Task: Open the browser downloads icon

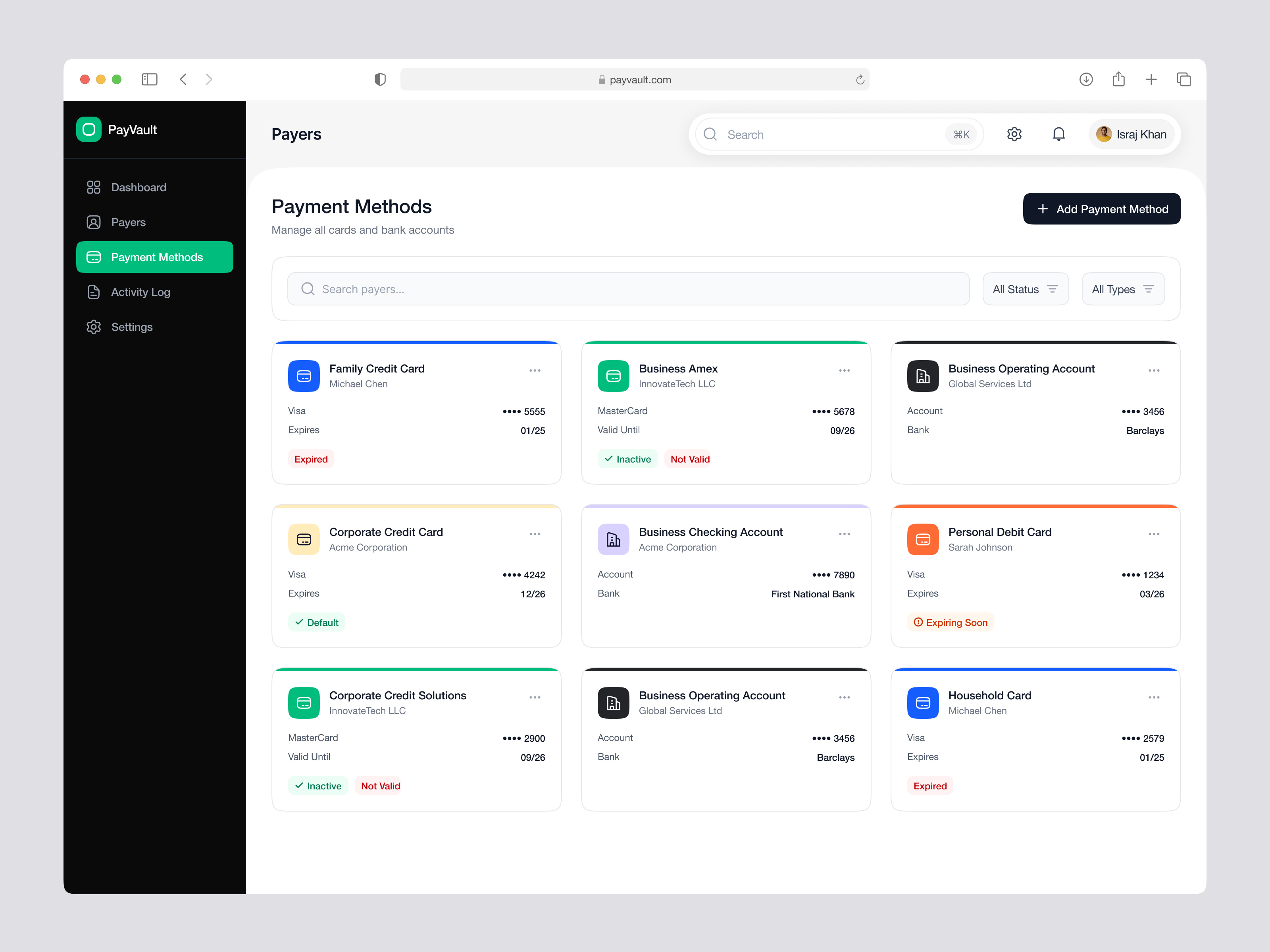Action: point(1086,79)
